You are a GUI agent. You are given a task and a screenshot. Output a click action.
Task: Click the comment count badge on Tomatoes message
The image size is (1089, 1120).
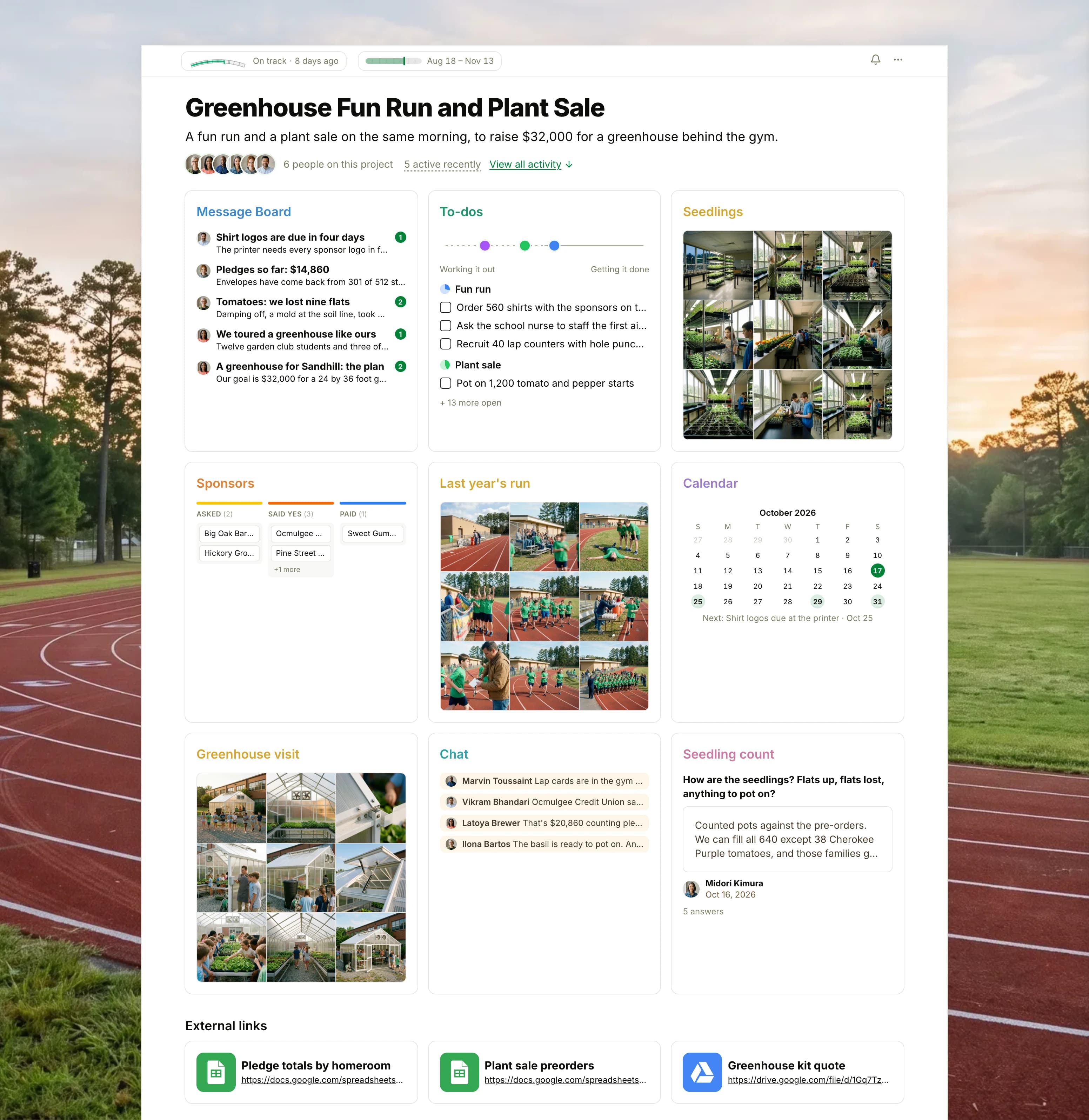(x=400, y=302)
